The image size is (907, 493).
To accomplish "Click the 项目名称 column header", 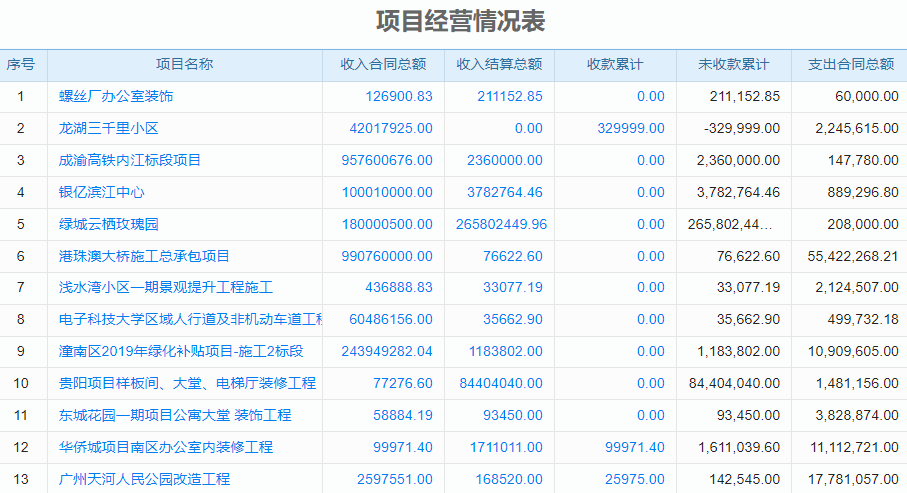I will coord(184,64).
